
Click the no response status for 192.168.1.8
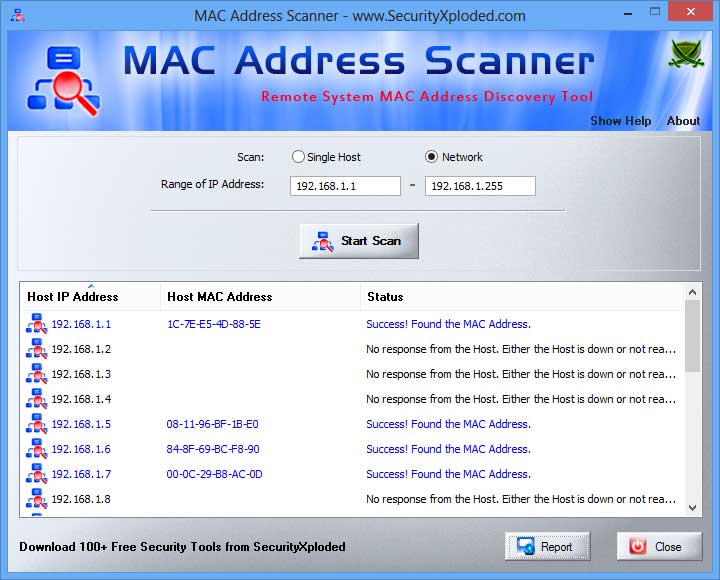pos(521,499)
